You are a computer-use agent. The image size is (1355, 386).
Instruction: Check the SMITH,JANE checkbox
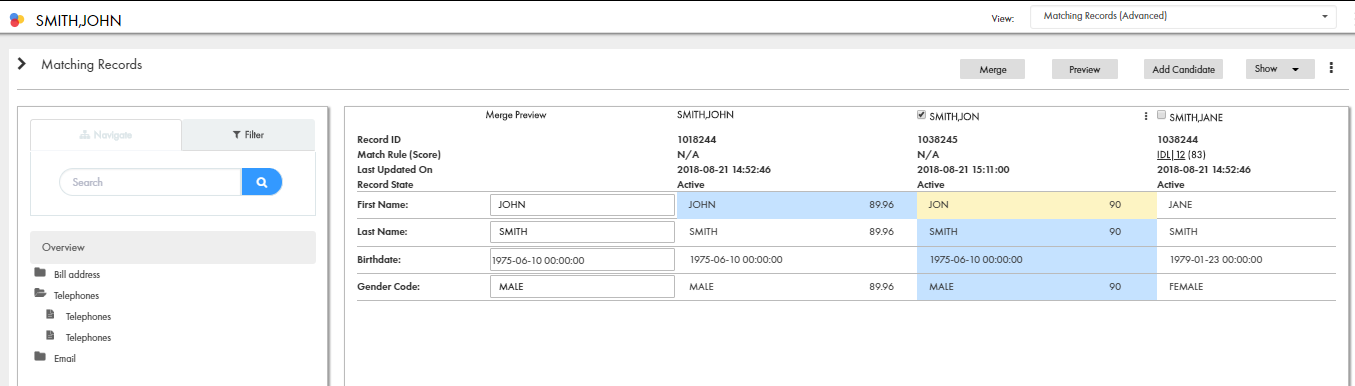click(1162, 115)
